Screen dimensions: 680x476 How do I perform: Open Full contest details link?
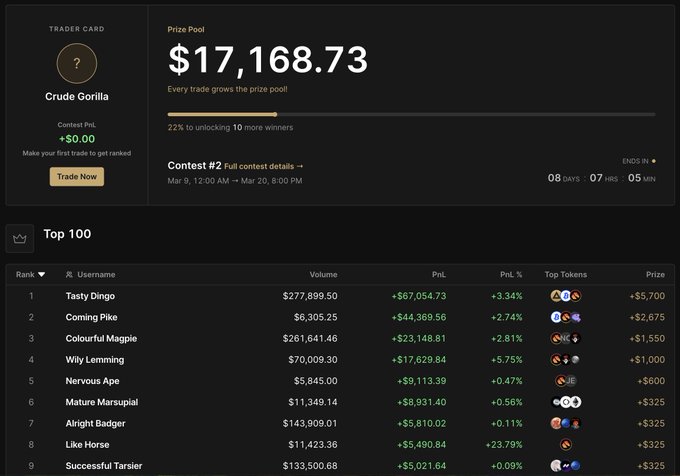click(x=263, y=166)
